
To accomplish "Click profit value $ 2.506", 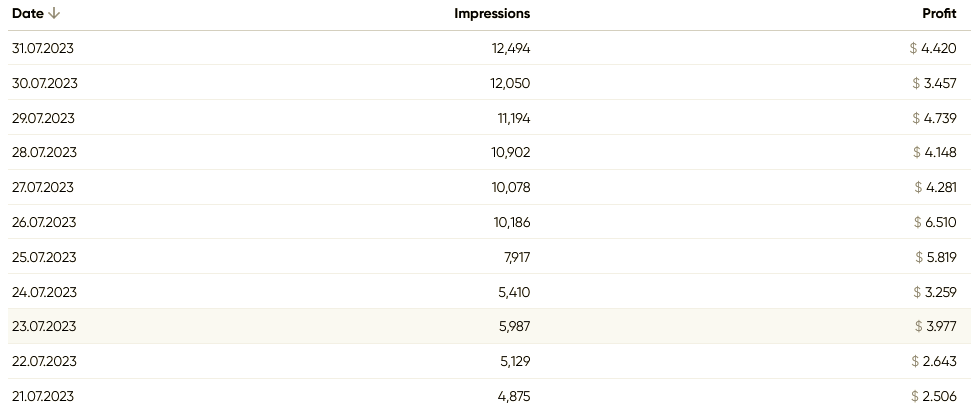I will [x=934, y=396].
